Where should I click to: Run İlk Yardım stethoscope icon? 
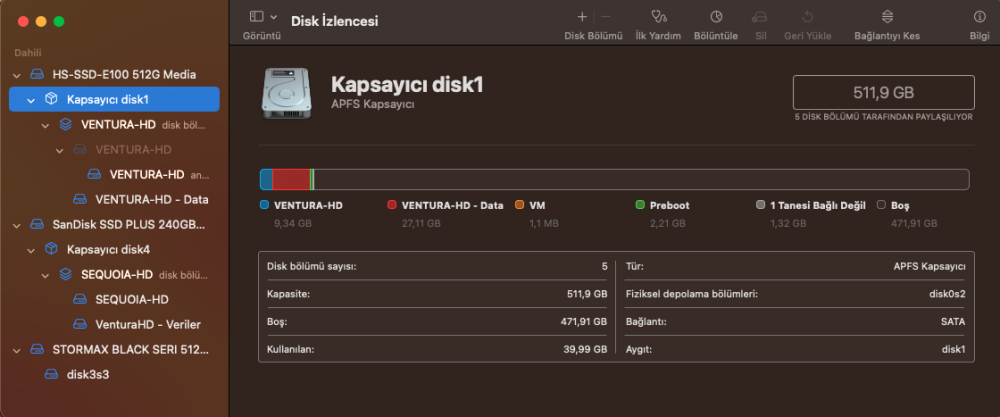tap(658, 17)
